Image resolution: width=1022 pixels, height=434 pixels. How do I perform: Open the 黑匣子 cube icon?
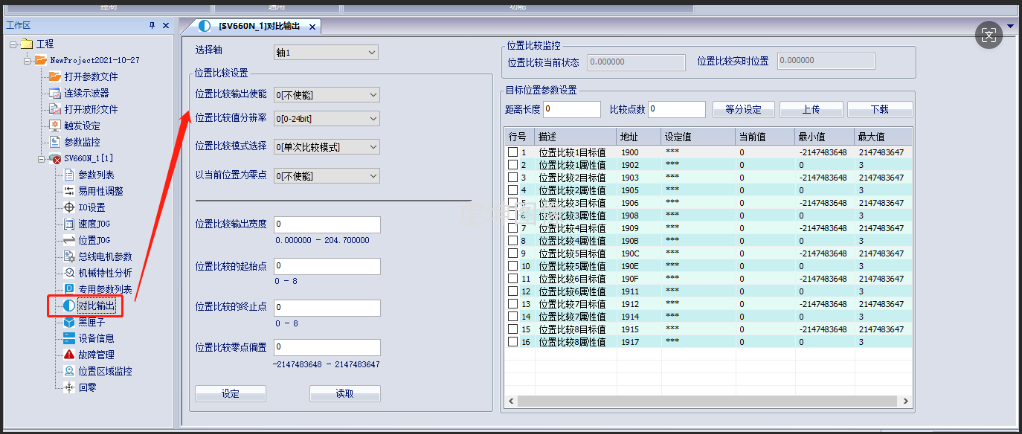click(69, 322)
